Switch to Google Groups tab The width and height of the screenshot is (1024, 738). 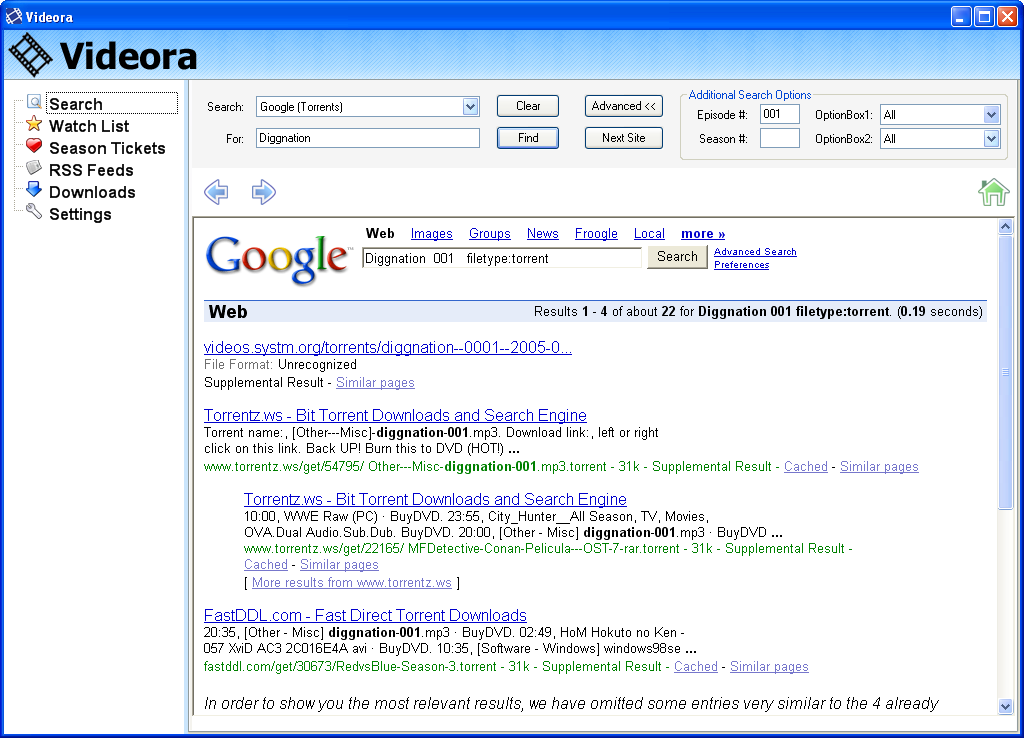tap(490, 234)
